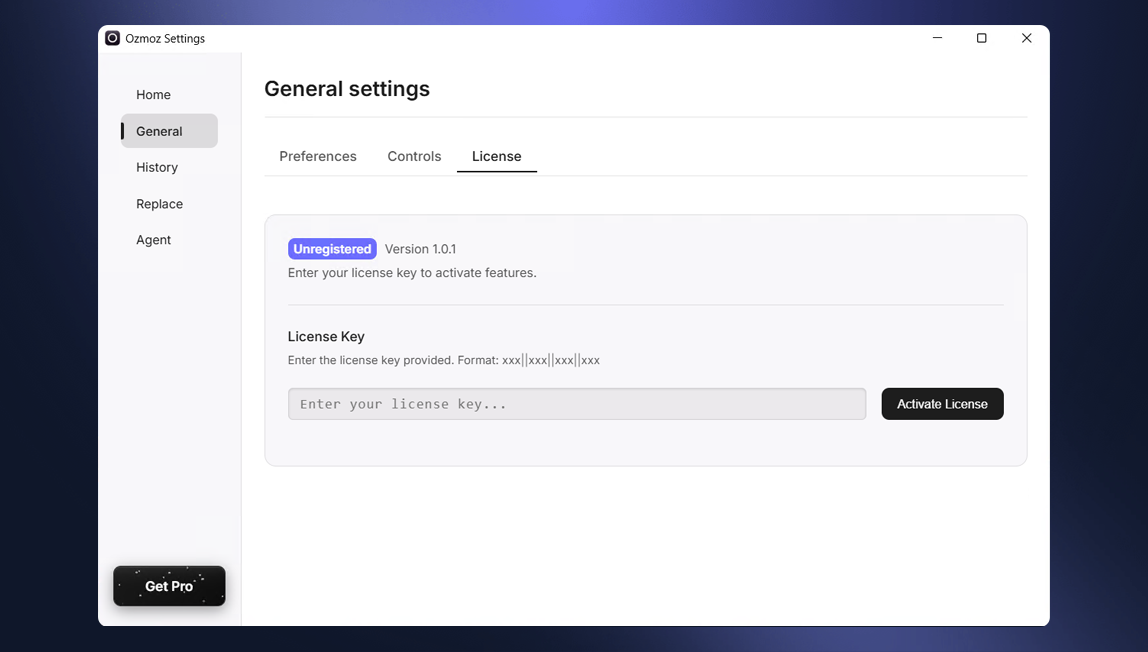
Task: Switch to the Preferences tab
Action: point(318,156)
